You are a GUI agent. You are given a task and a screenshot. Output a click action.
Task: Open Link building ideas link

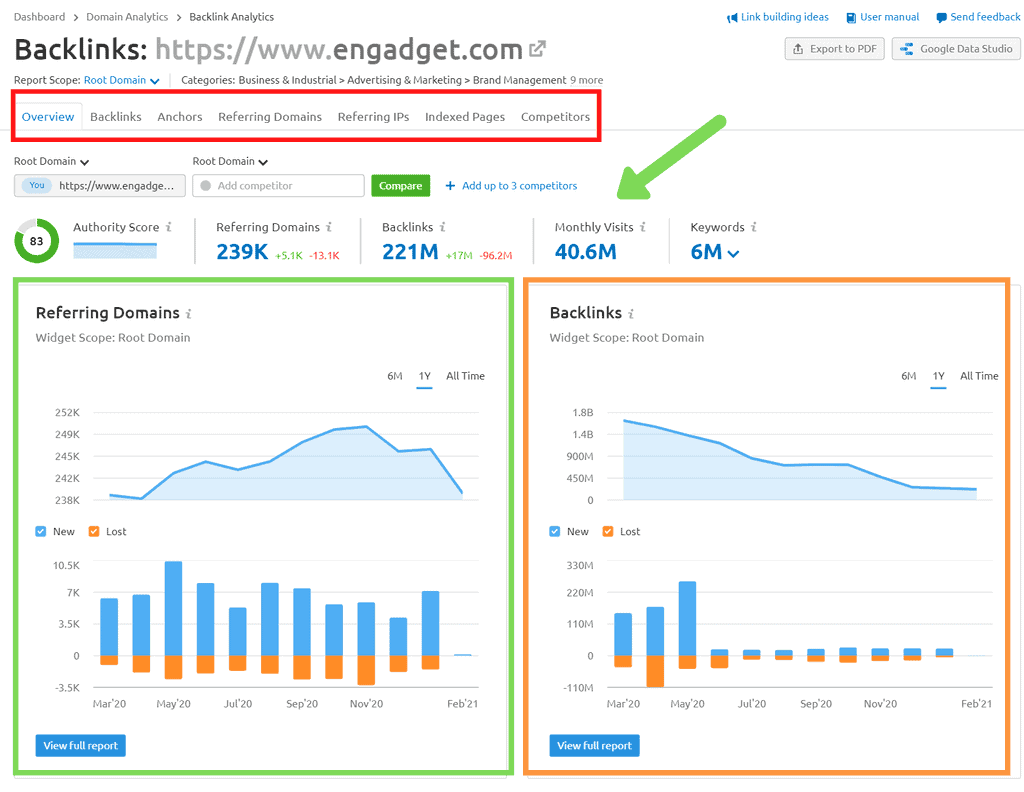pos(784,17)
